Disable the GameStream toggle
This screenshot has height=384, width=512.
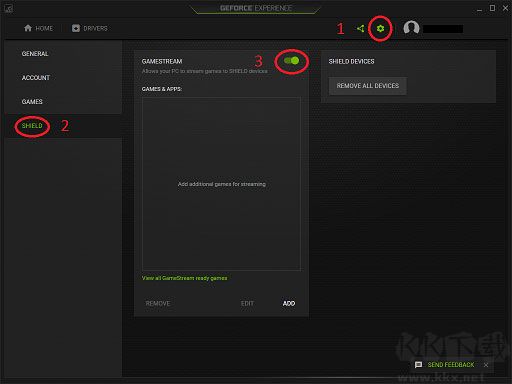(x=292, y=61)
